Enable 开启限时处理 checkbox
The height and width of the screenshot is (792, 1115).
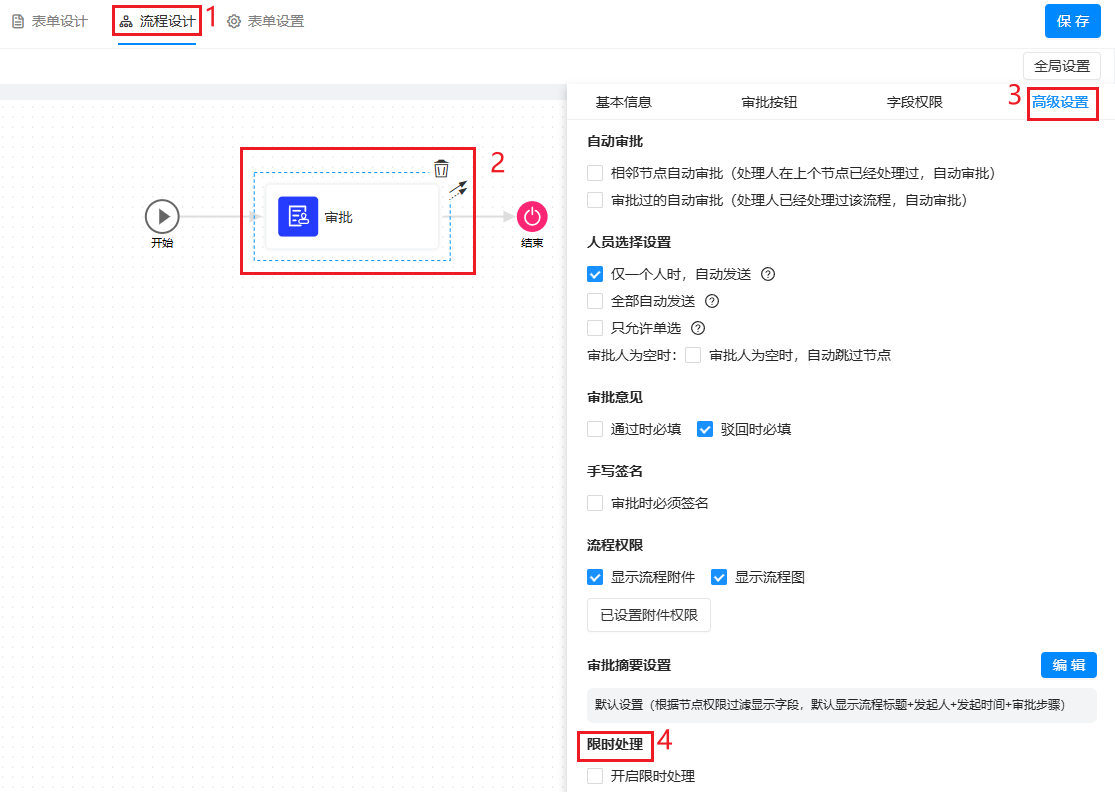595,776
